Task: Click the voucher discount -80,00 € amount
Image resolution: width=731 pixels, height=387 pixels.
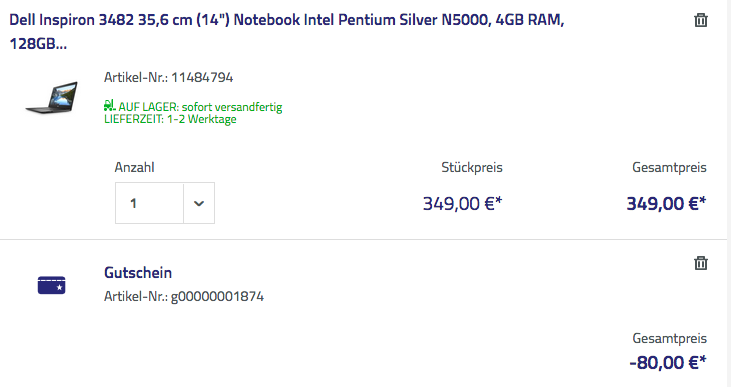Action: point(668,362)
